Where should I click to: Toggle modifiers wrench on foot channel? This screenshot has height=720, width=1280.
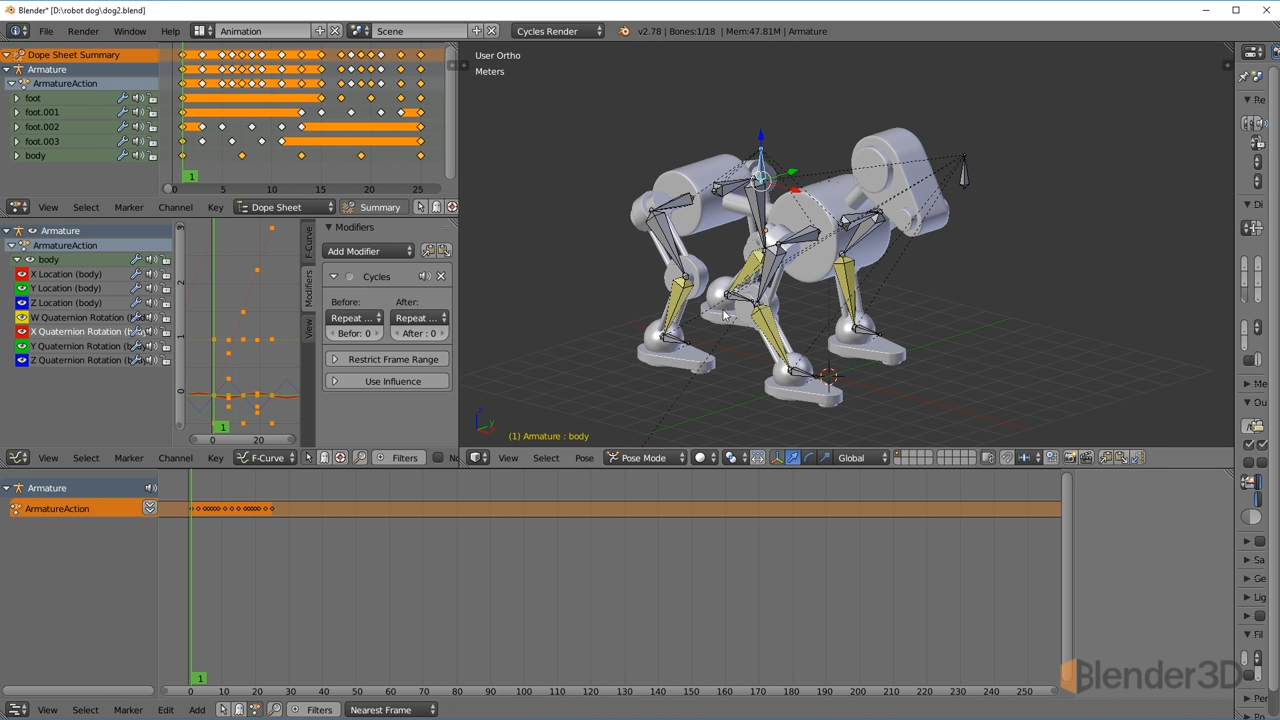coord(123,98)
